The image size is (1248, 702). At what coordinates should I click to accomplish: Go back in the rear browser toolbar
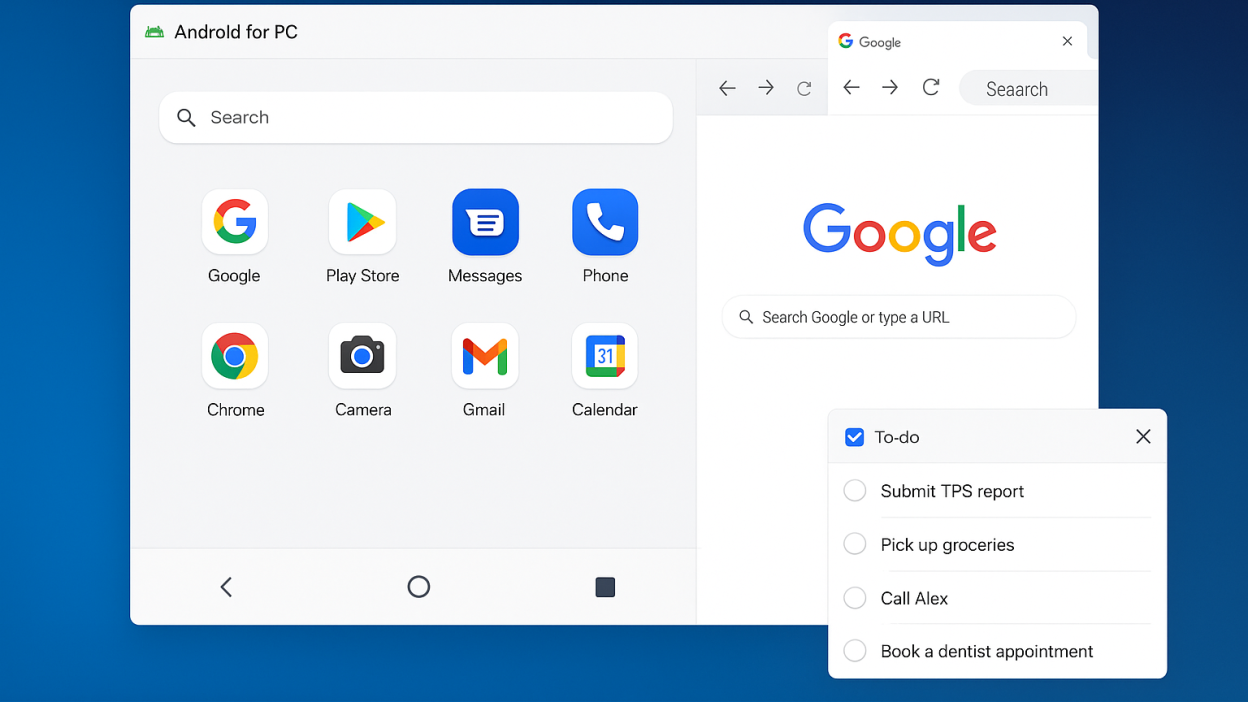(727, 88)
